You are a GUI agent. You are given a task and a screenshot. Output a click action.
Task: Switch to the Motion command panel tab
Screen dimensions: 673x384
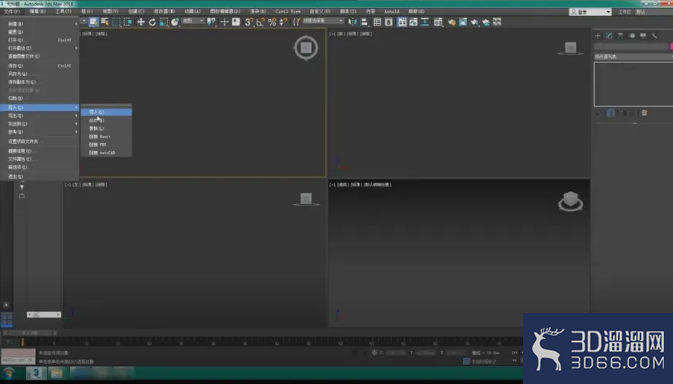tap(632, 36)
